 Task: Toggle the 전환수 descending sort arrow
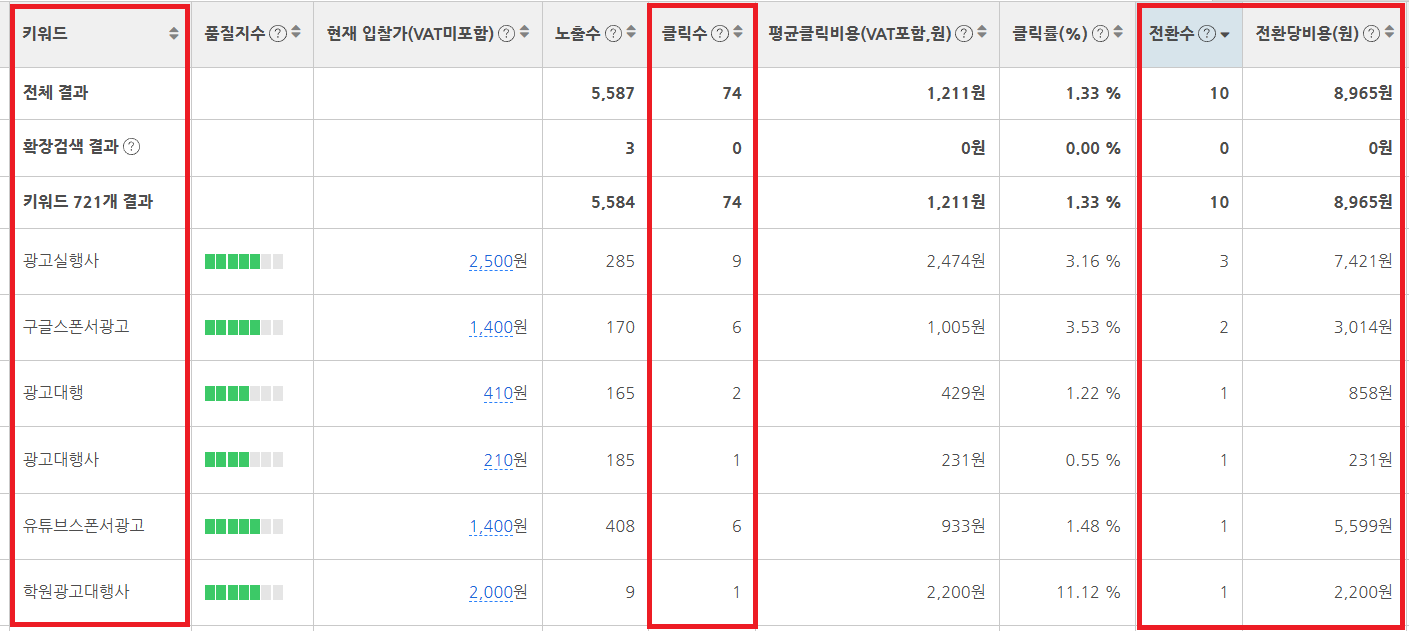1225,34
